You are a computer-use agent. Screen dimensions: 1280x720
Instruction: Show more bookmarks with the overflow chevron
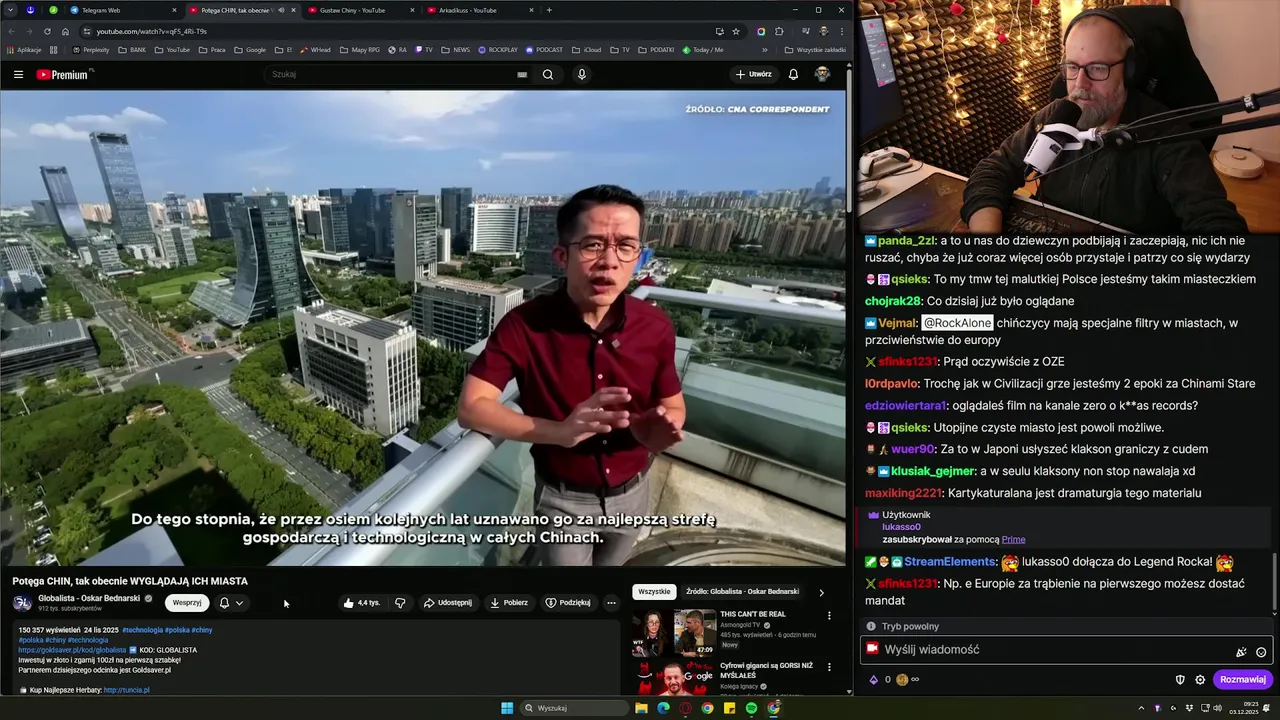[x=765, y=49]
